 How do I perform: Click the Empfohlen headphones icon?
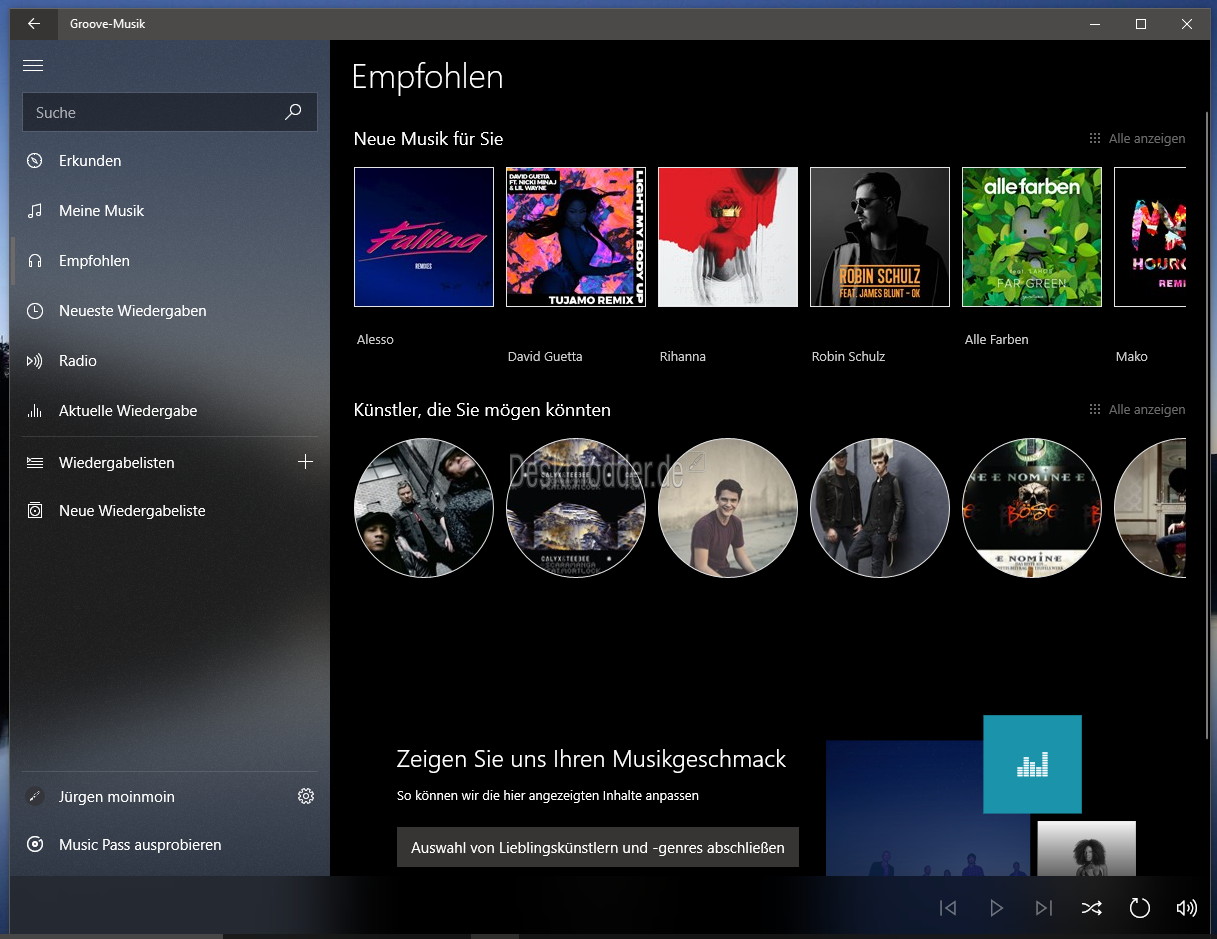[x=35, y=261]
